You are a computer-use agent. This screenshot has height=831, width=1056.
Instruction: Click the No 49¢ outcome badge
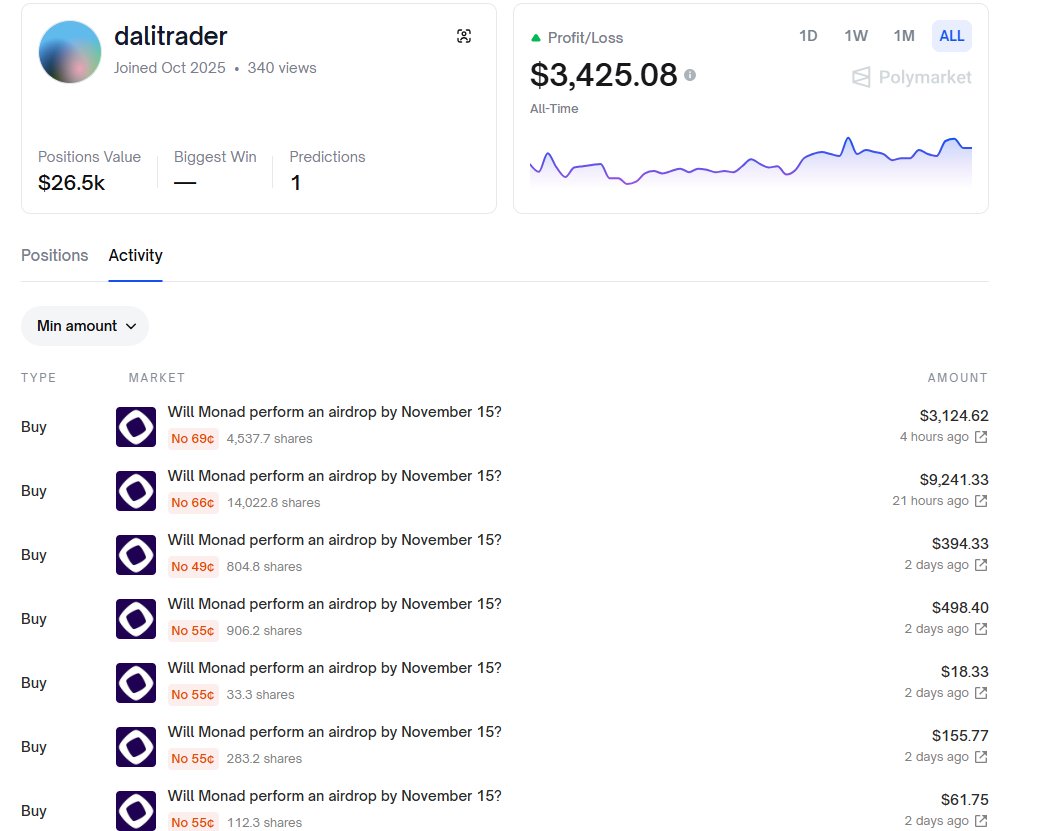point(193,567)
